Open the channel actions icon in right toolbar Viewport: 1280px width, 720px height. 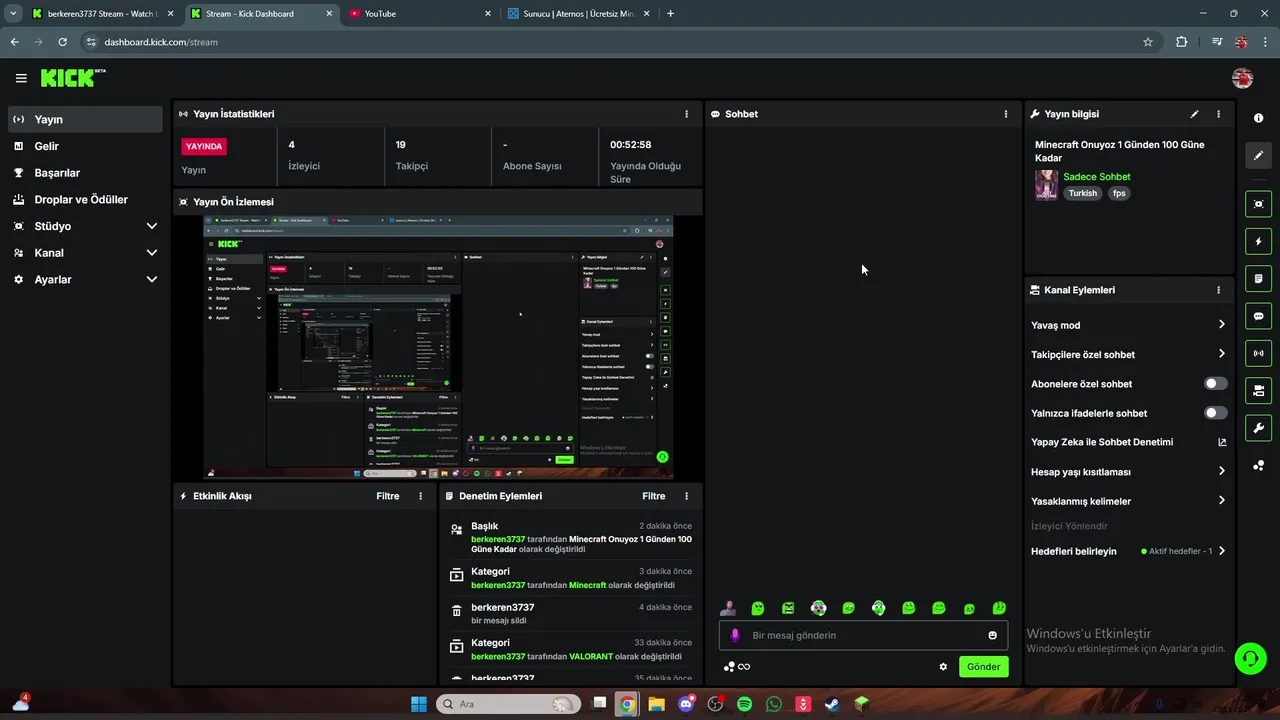(x=1258, y=390)
